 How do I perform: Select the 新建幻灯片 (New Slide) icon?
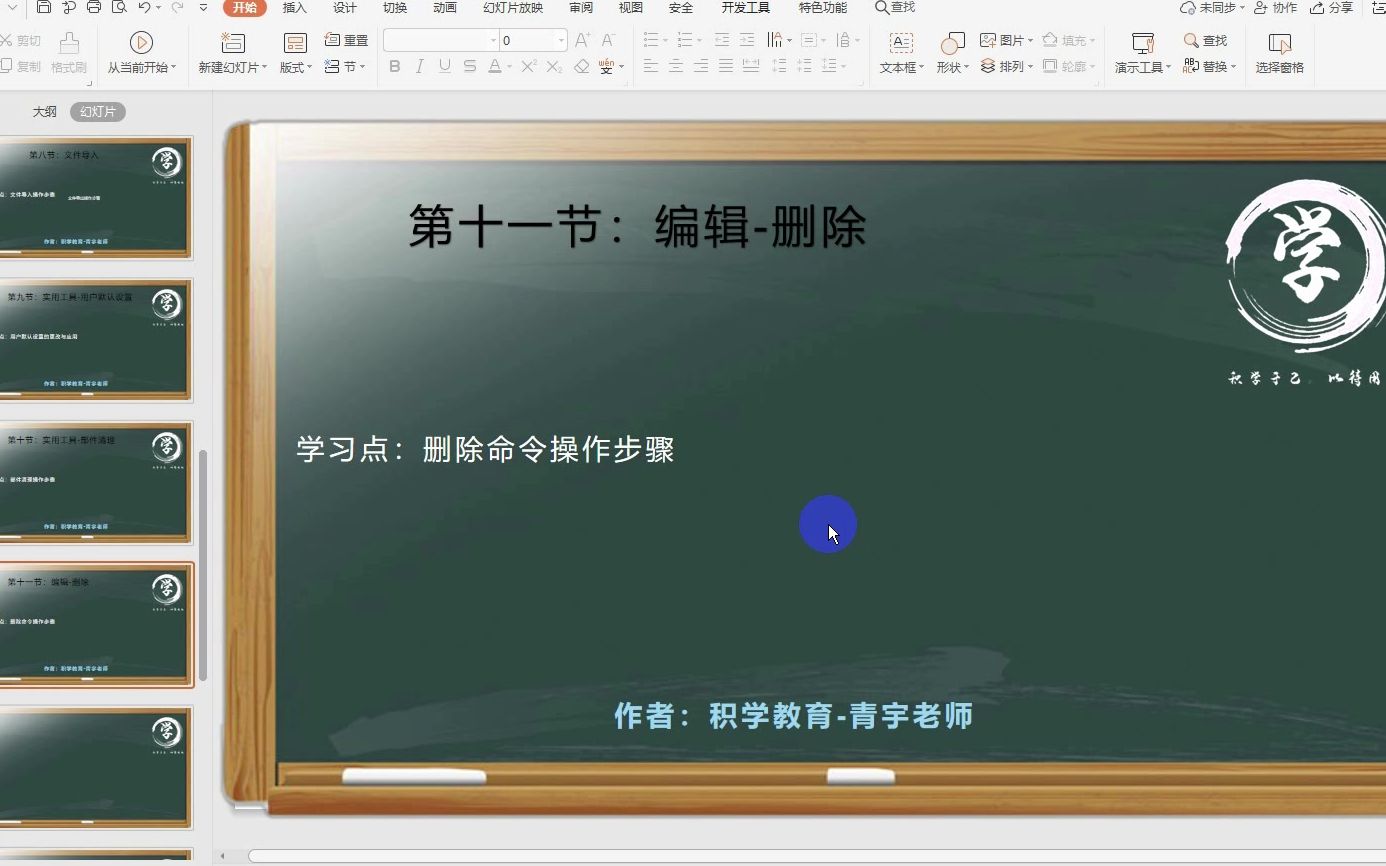[x=232, y=44]
